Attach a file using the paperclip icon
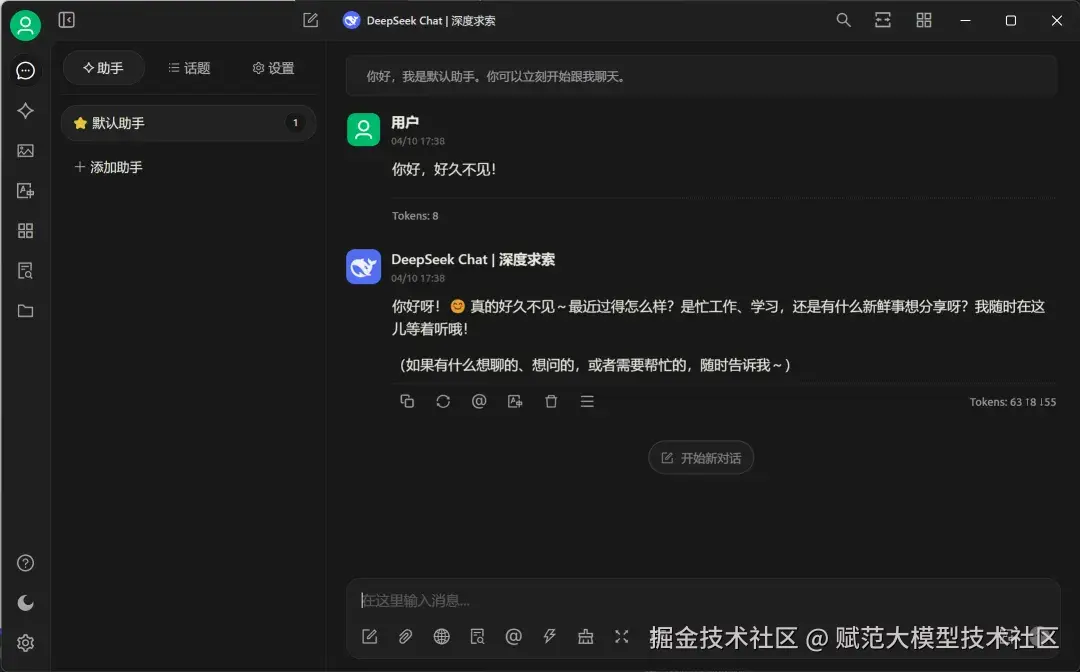1080x672 pixels. tap(405, 636)
